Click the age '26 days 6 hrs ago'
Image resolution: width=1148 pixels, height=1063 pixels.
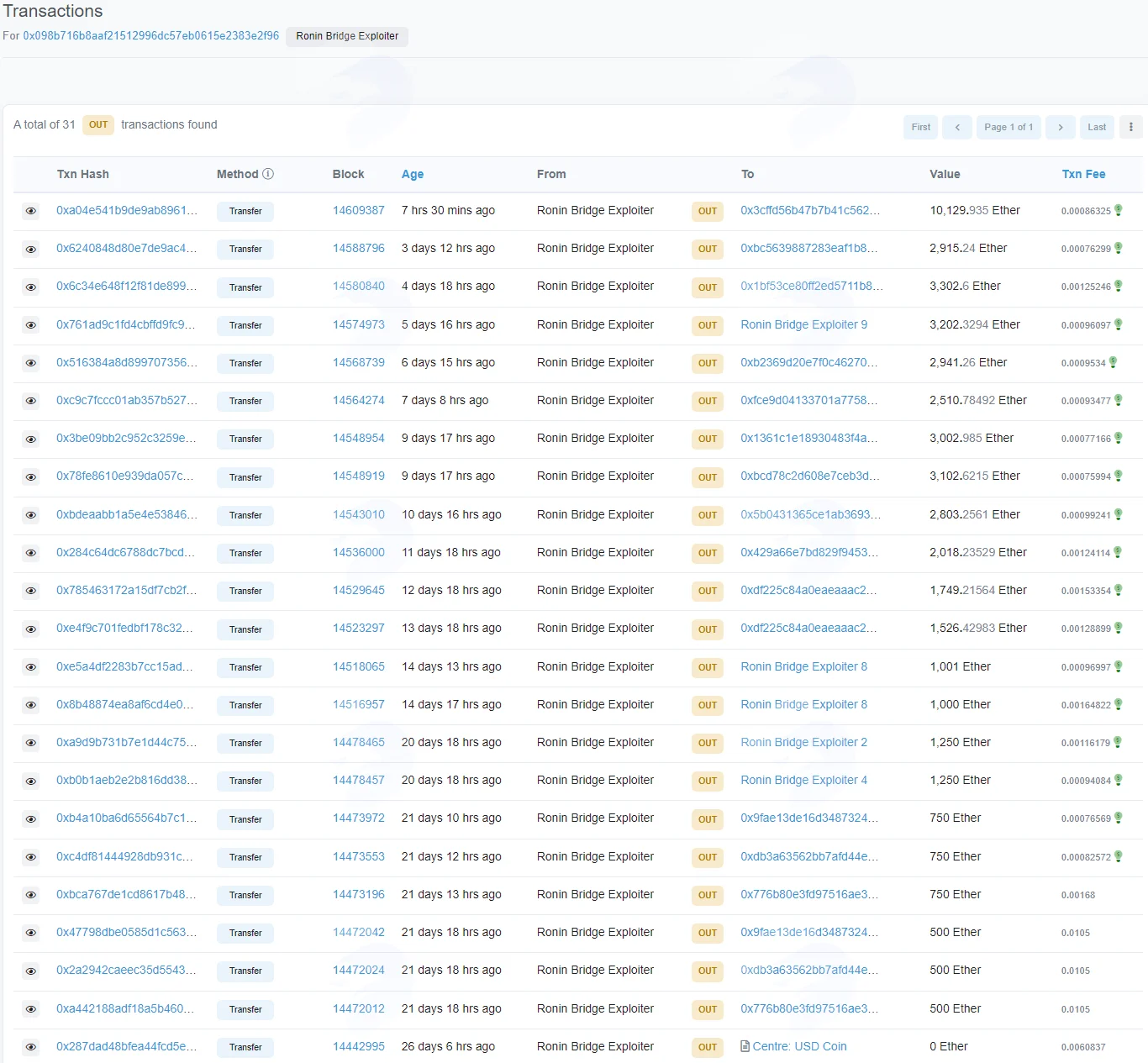pyautogui.click(x=448, y=1046)
